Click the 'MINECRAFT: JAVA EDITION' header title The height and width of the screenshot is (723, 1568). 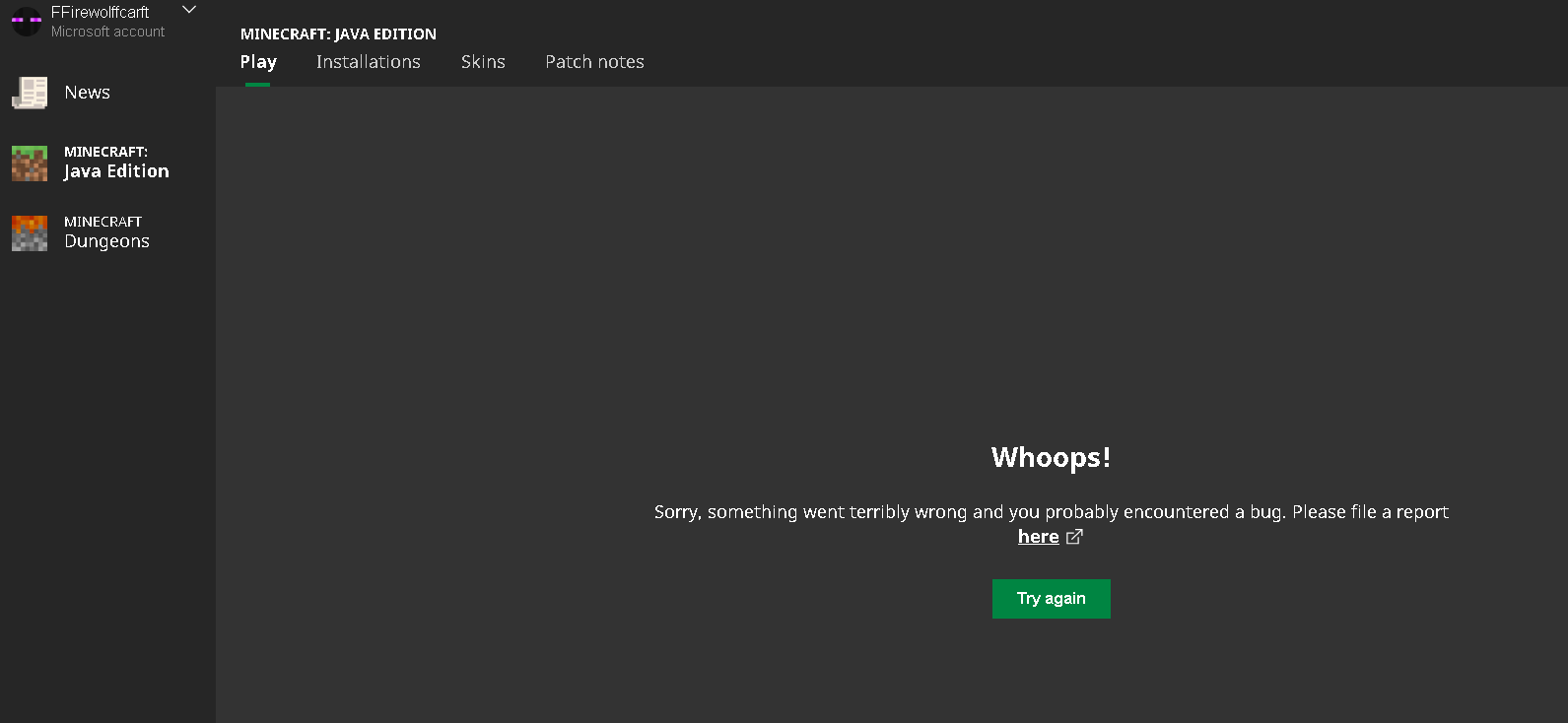(338, 33)
